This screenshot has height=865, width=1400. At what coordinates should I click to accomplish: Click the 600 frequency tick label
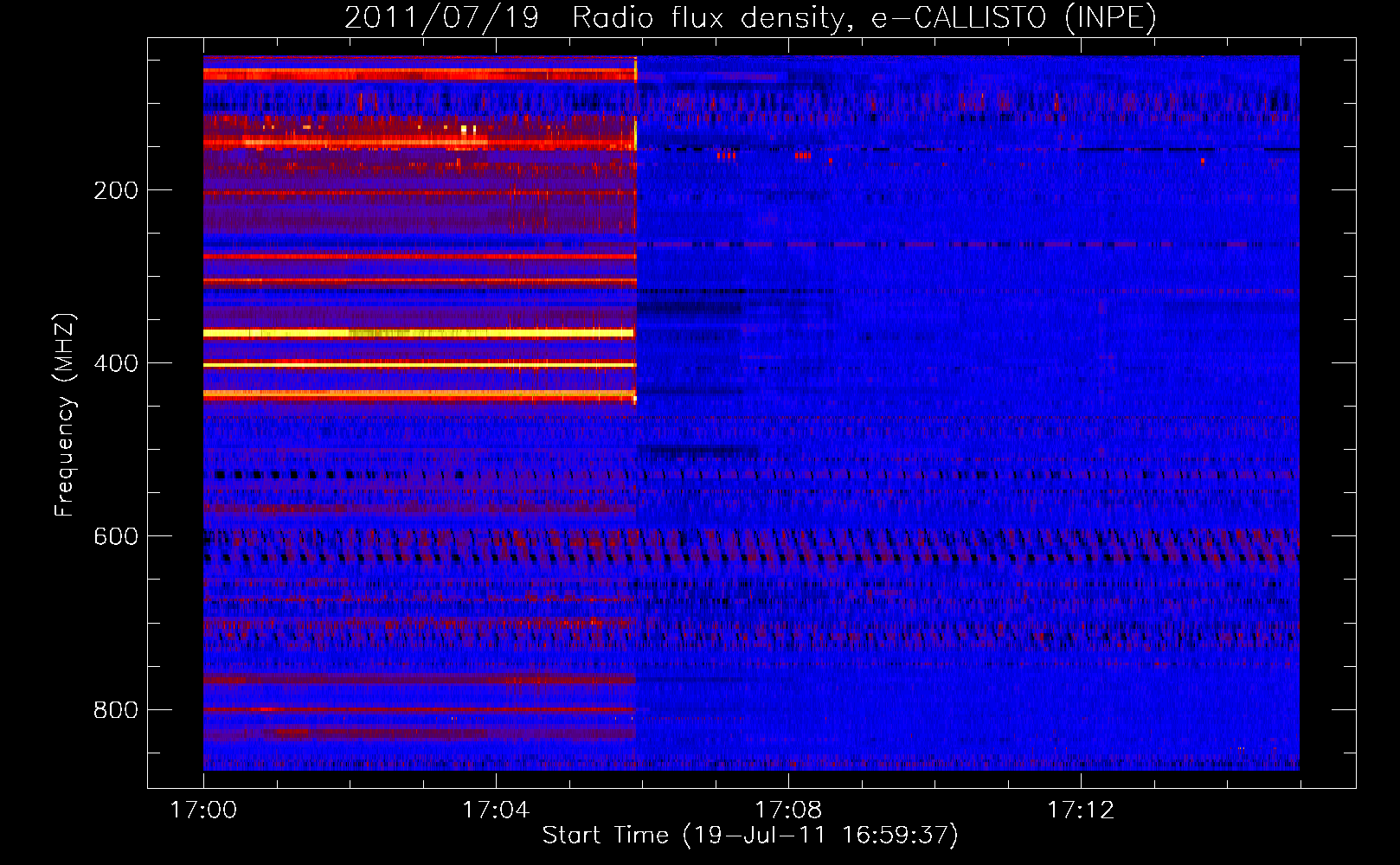click(x=116, y=536)
